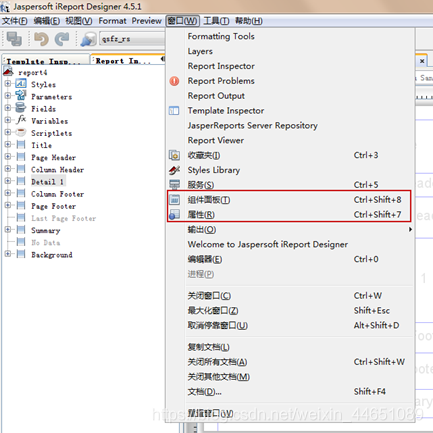Open the 视图(V) menu
The image size is (433, 433).
pyautogui.click(x=79, y=21)
